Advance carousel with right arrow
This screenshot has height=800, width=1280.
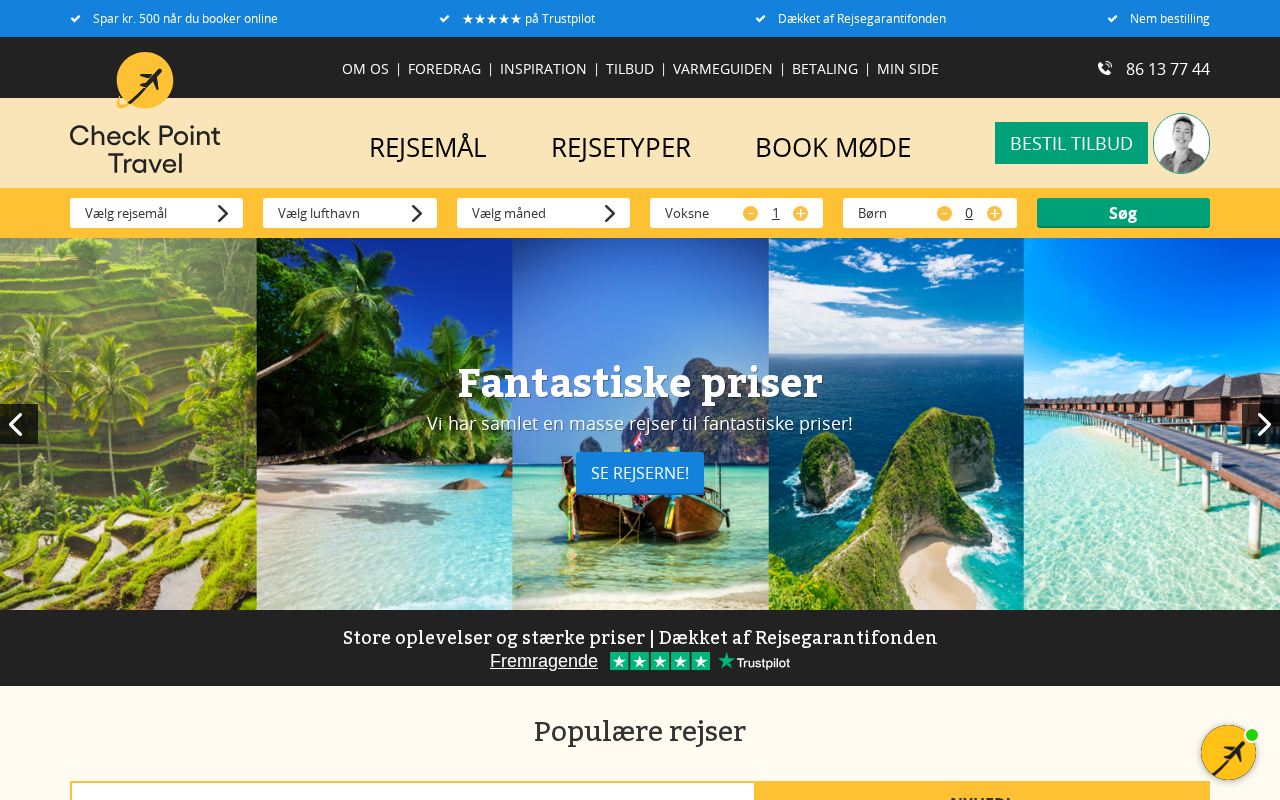1261,424
